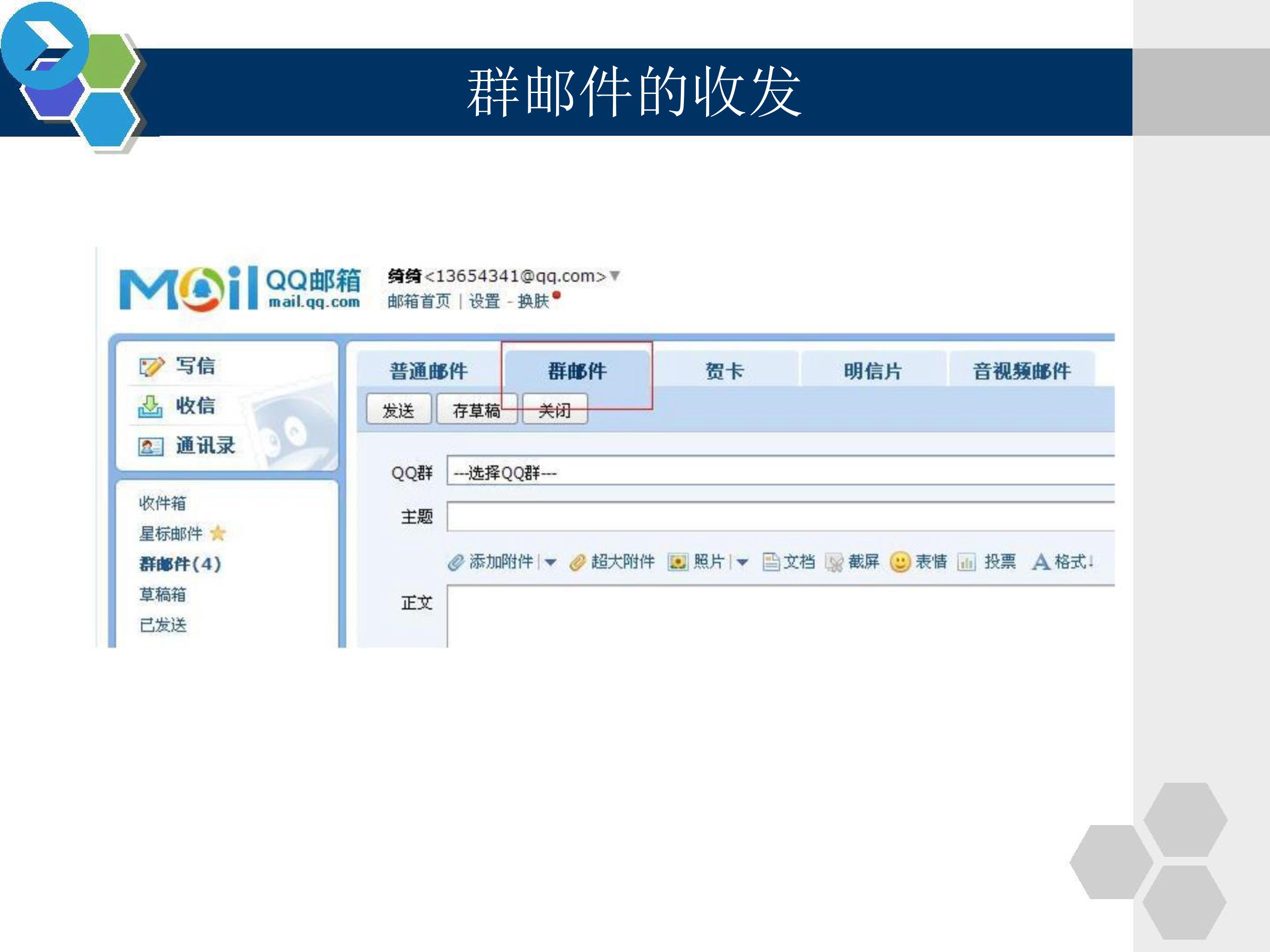Open the 换肤 link
The width and height of the screenshot is (1270, 952).
[x=534, y=301]
